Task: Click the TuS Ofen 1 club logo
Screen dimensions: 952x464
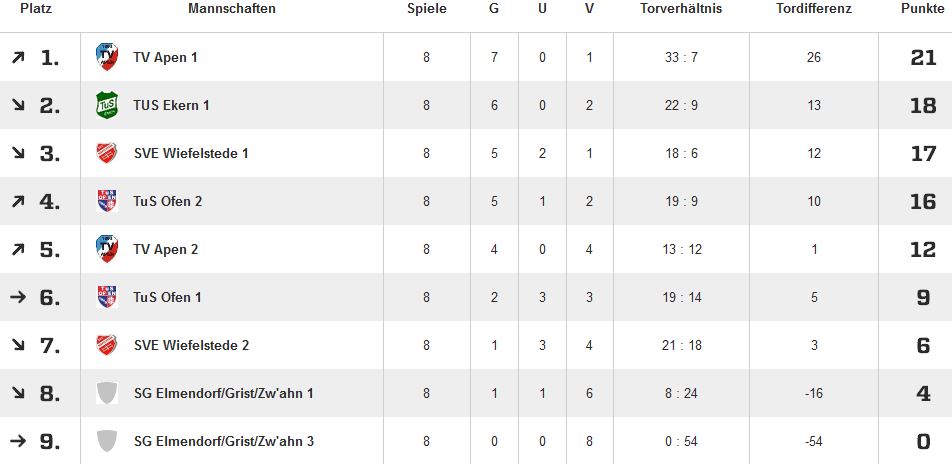Action: pyautogui.click(x=107, y=297)
